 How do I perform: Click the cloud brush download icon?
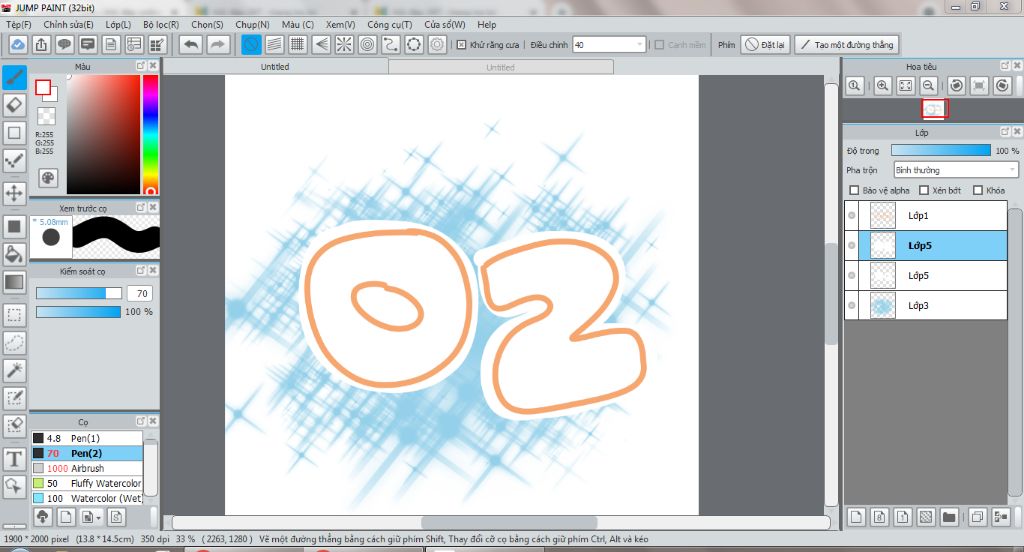42,517
